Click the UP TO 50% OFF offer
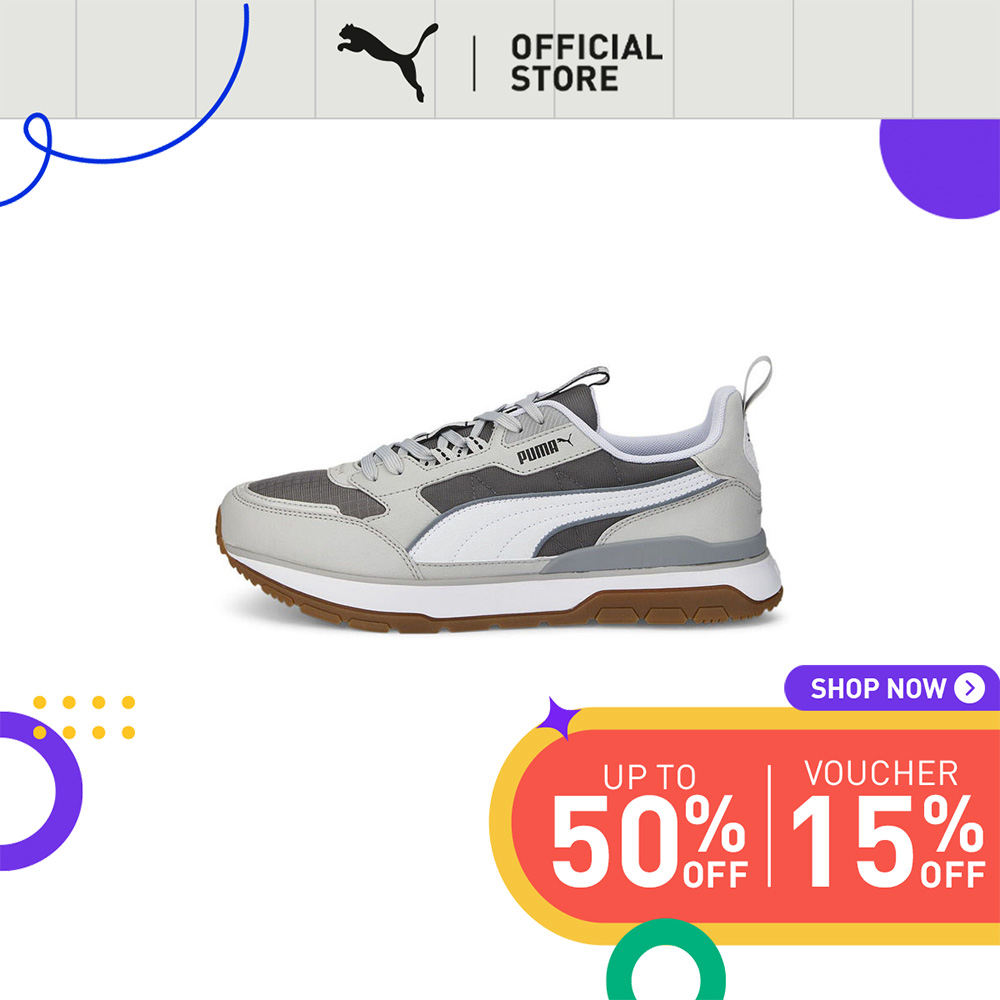This screenshot has width=1000, height=1000. [649, 825]
